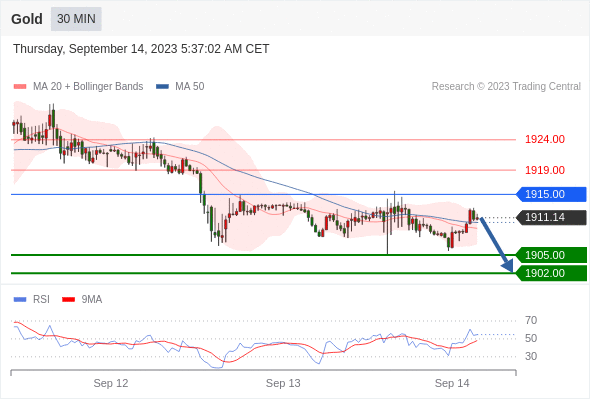Viewport: 590px width, 400px height.
Task: Click the MA 50 legend swatch
Action: (x=162, y=87)
